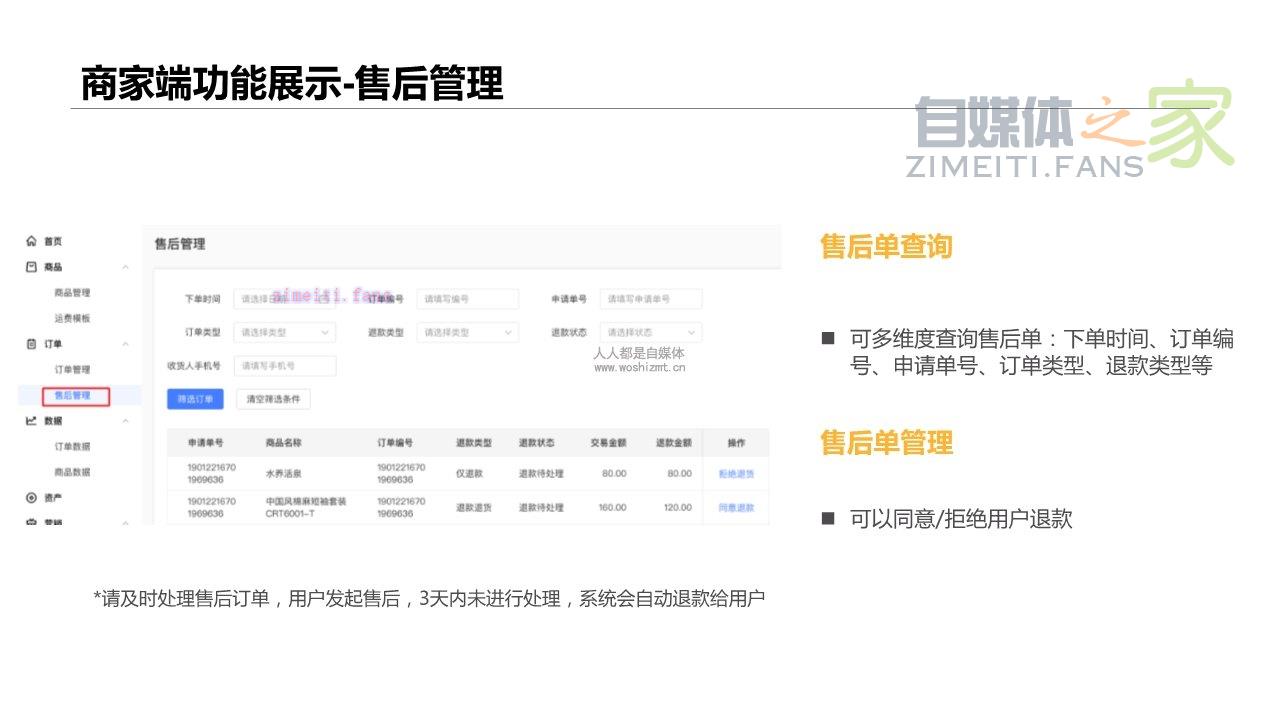Click the 商品 box icon
Screen dimensions: 1280x720
pyautogui.click(x=32, y=267)
